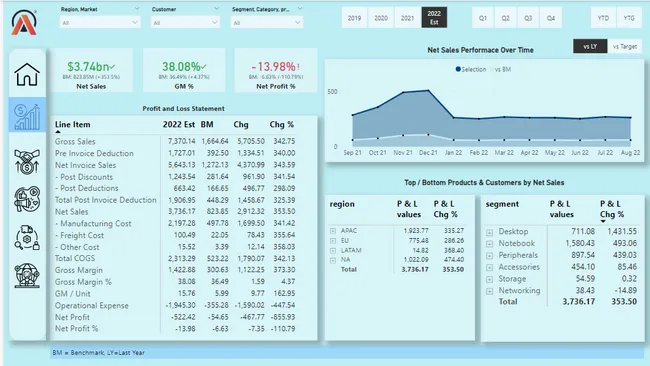Open the Sales handshake icon page
Image resolution: width=650 pixels, height=366 pixels.
point(27,161)
